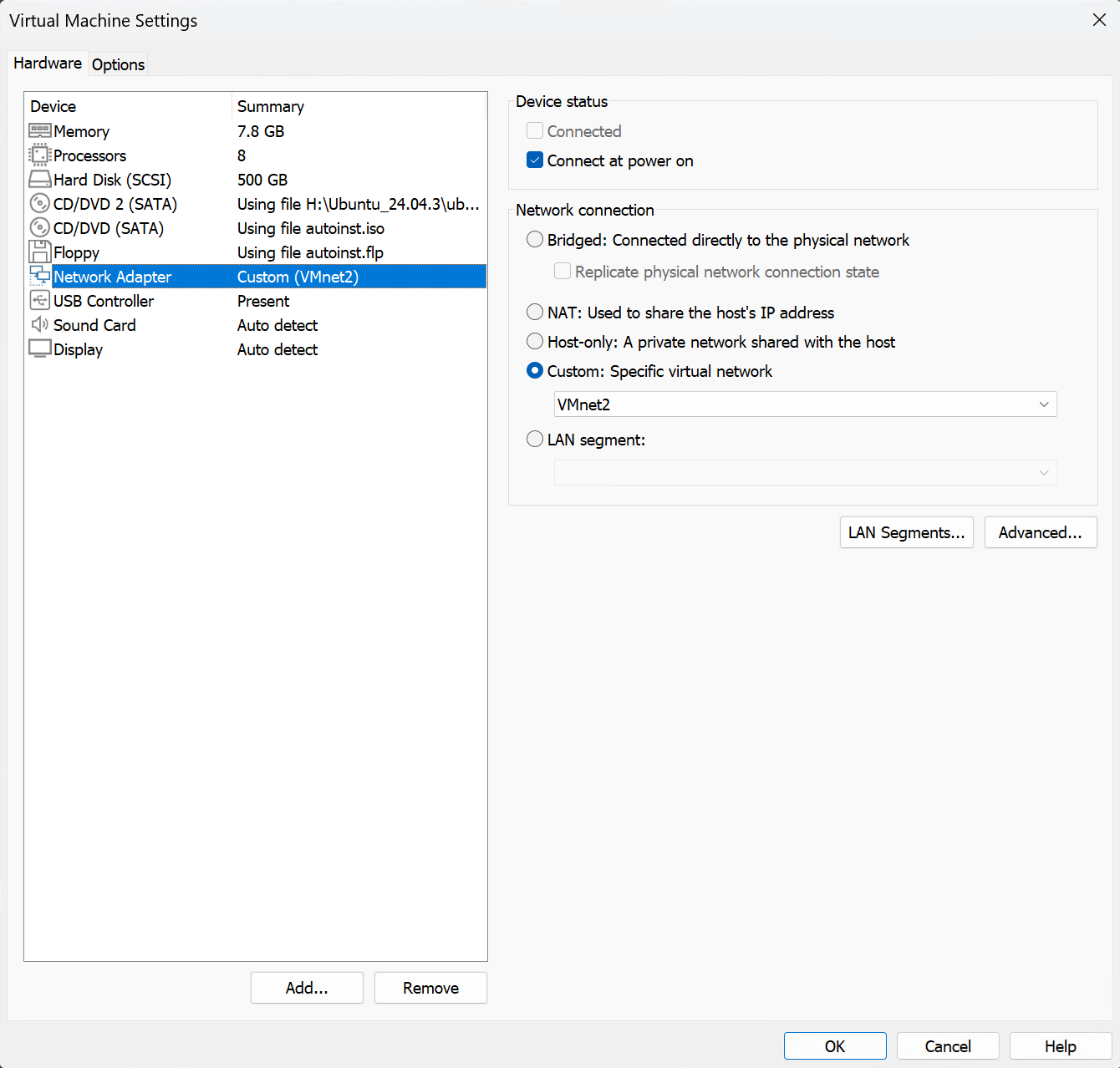
Task: Choose the LAN segment radio option
Action: [x=535, y=440]
